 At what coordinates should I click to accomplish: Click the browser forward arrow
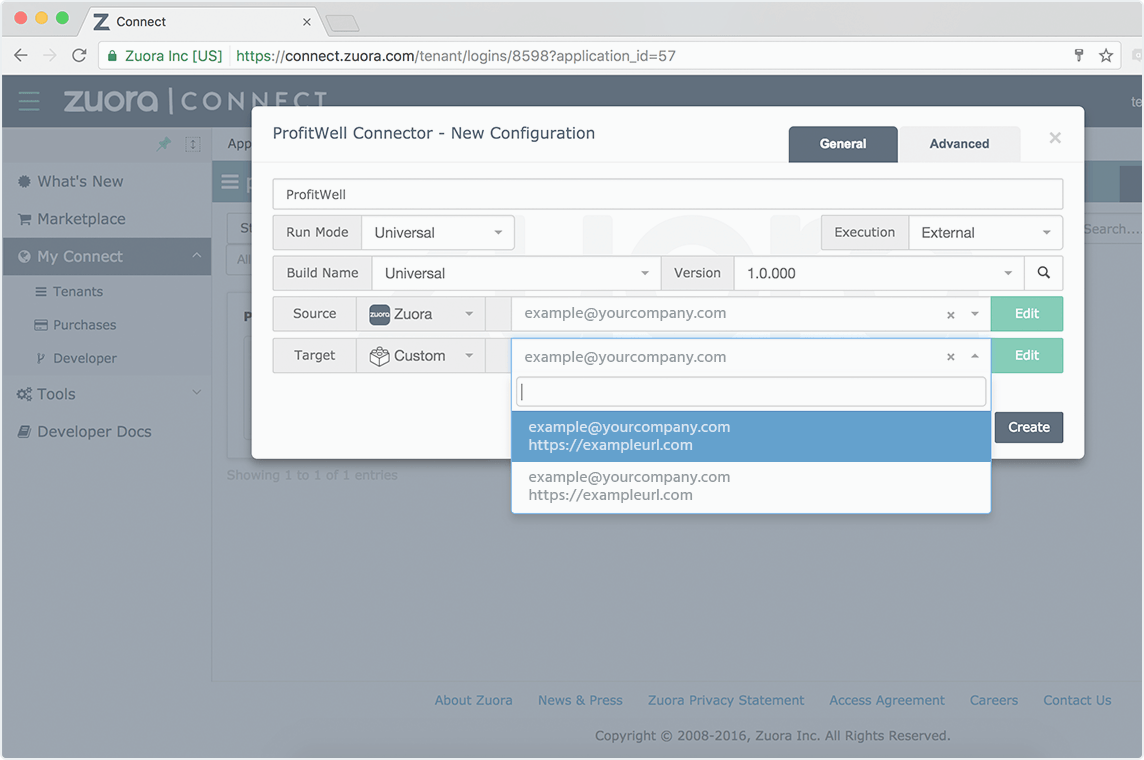(x=50, y=55)
